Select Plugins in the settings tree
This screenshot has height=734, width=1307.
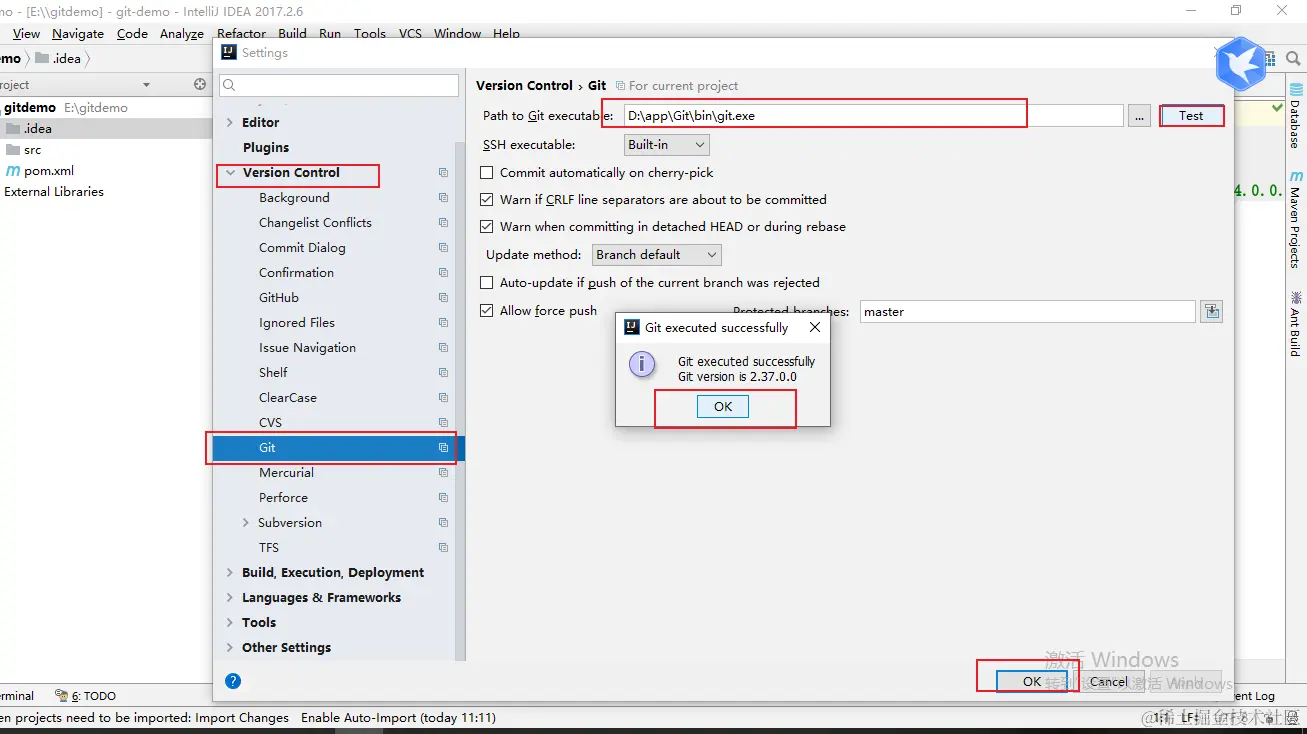click(266, 148)
